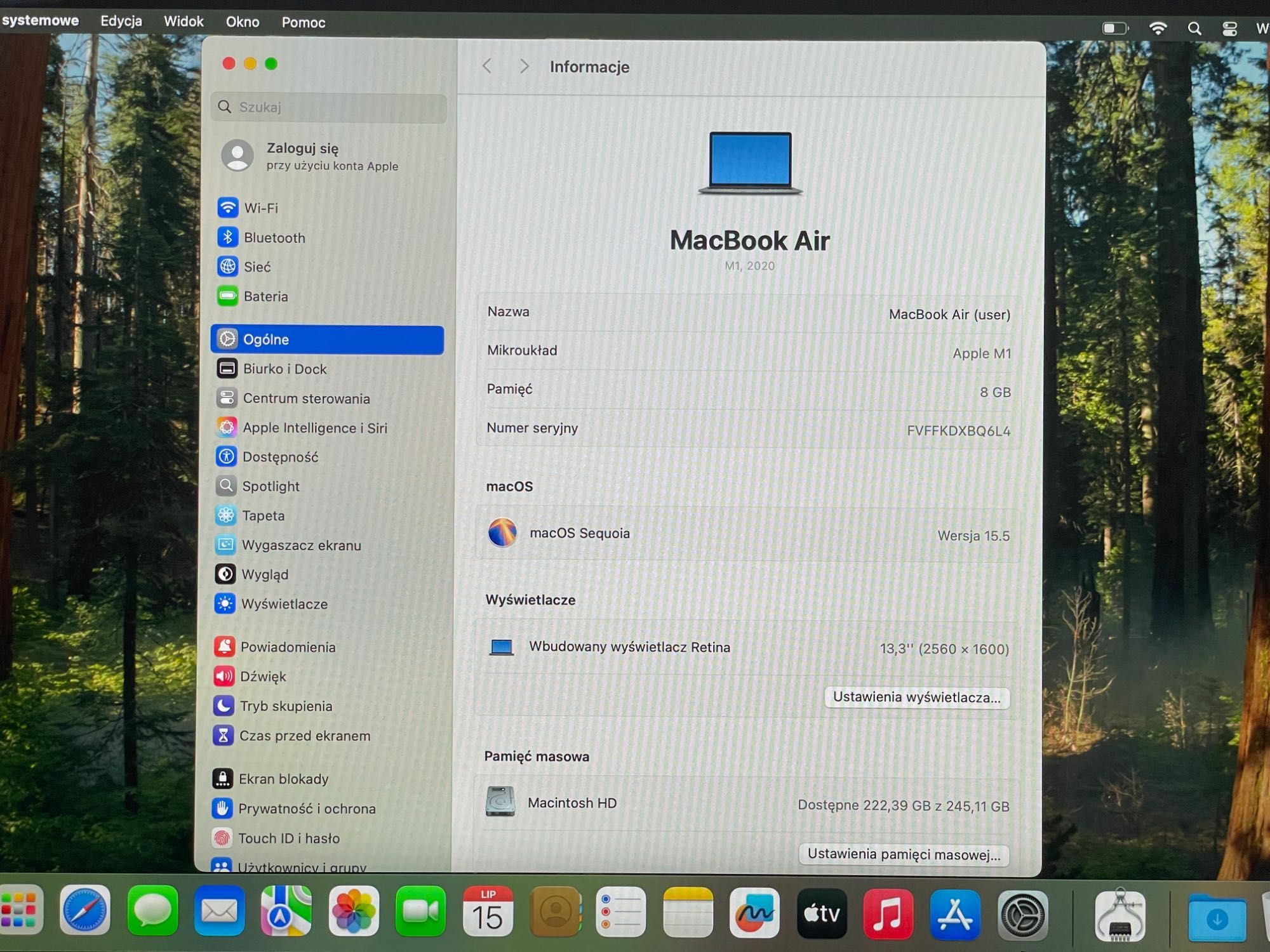Viewport: 1270px width, 952px height.
Task: Open Control Center in menu bar
Action: point(1229,29)
